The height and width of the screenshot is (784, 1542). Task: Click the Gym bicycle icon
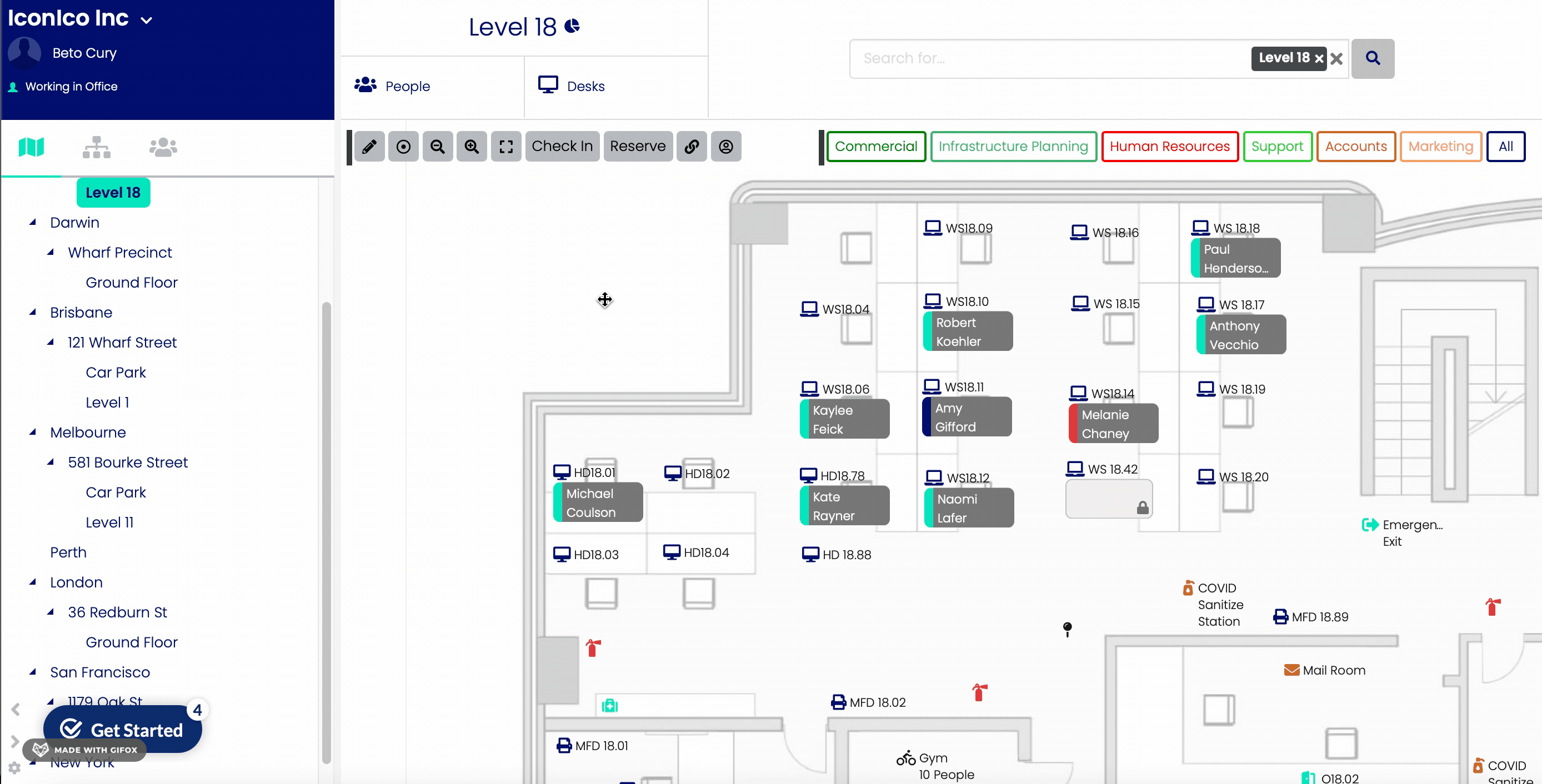905,758
